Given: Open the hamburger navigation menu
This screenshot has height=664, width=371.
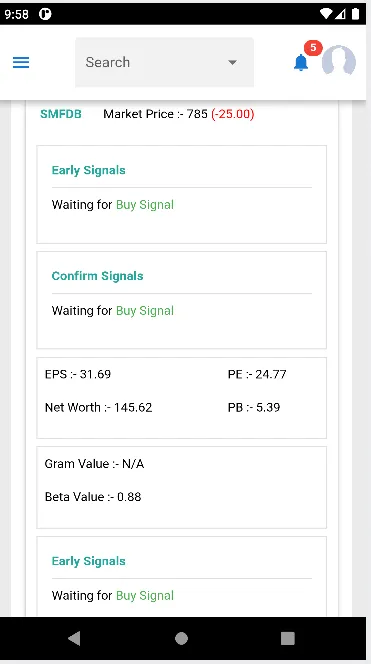Looking at the screenshot, I should (x=21, y=63).
